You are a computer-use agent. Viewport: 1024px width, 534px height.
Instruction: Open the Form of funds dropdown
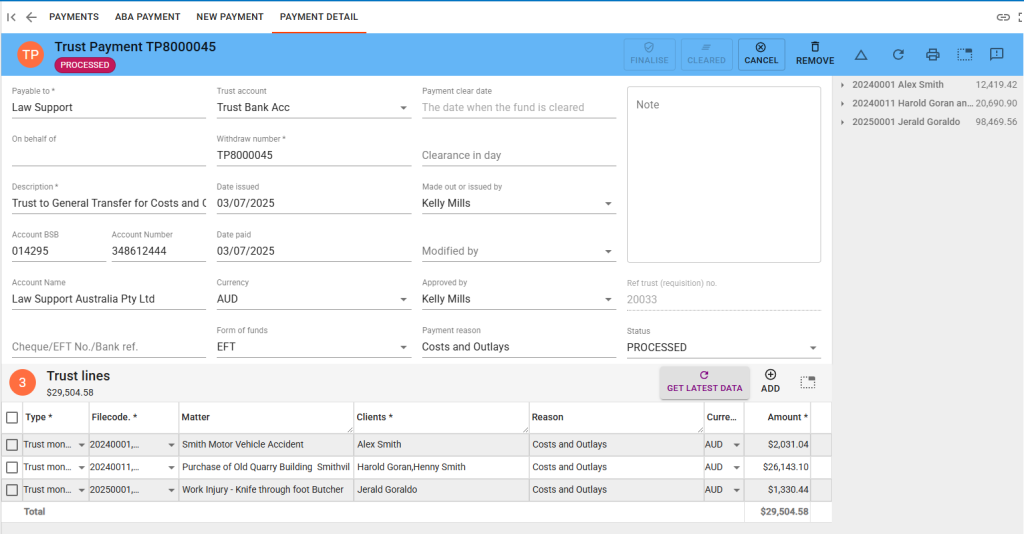pyautogui.click(x=403, y=348)
